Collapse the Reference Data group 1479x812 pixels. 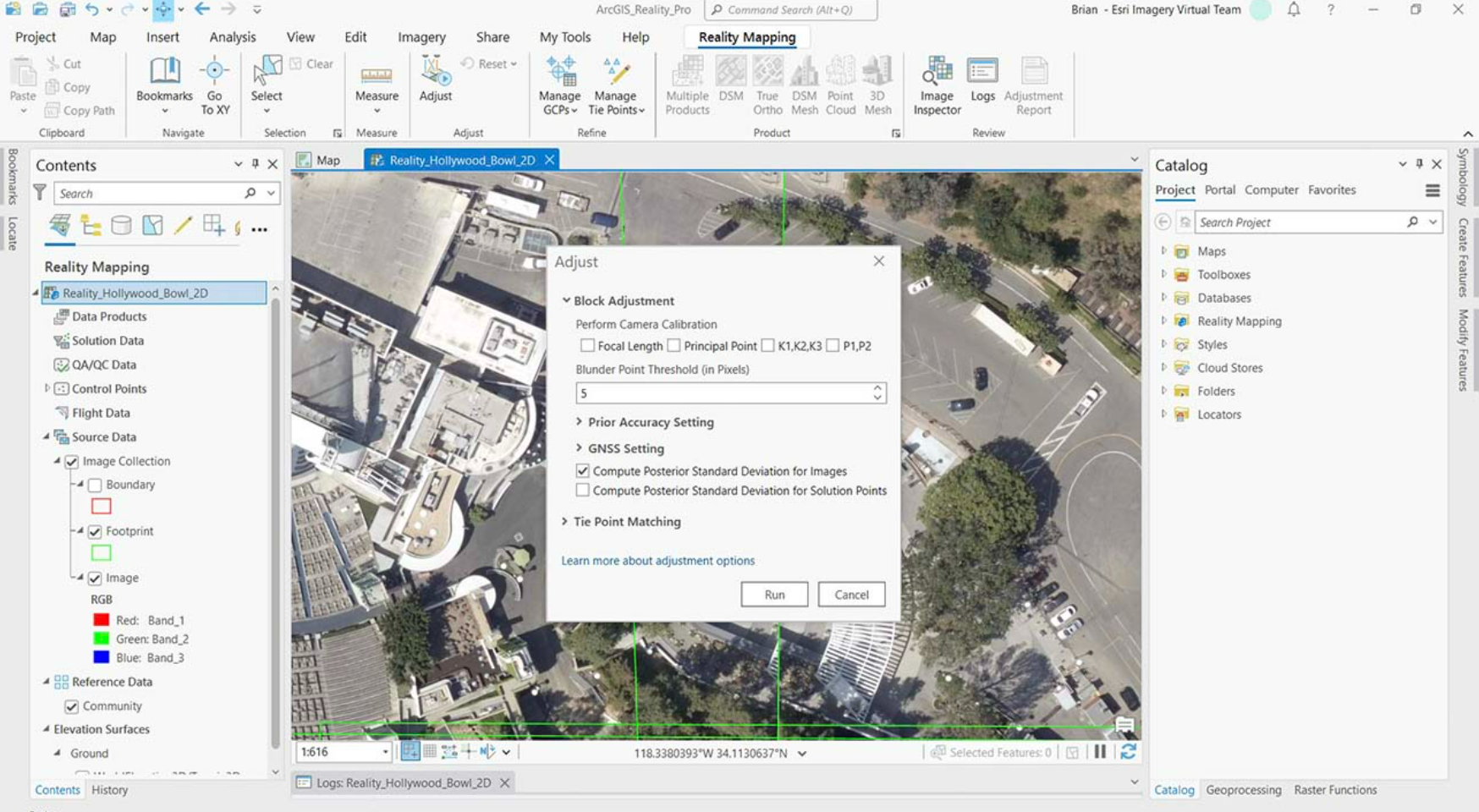(47, 681)
